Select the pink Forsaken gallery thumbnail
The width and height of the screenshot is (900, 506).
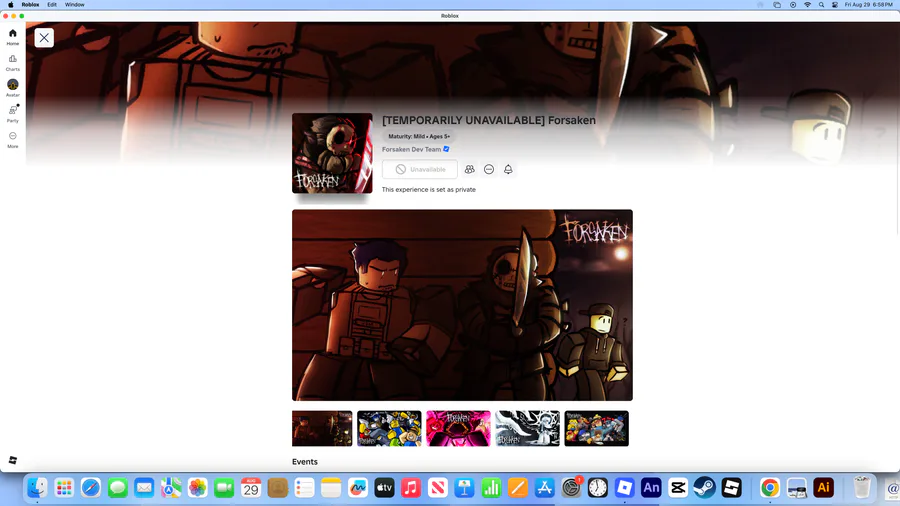458,428
